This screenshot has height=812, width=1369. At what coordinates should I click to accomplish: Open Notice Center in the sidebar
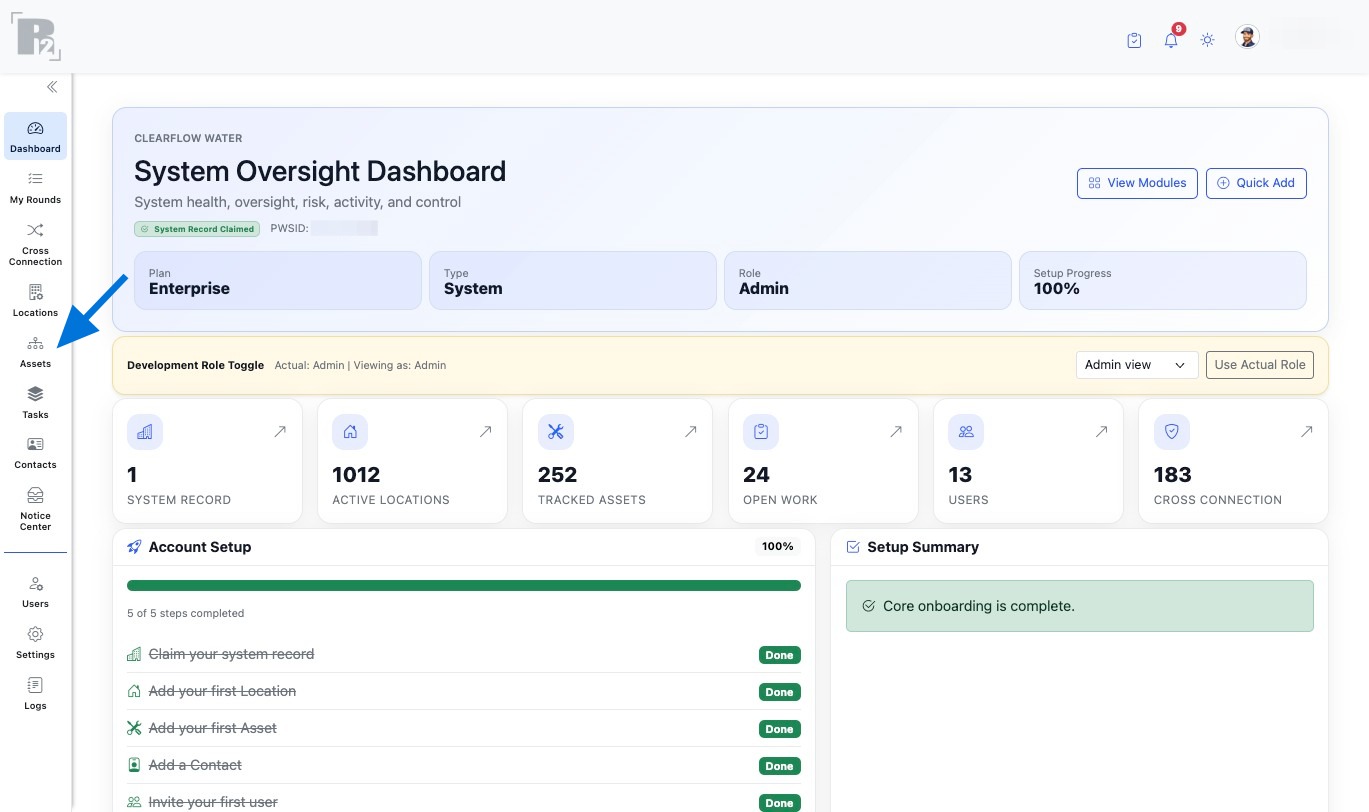tap(35, 509)
